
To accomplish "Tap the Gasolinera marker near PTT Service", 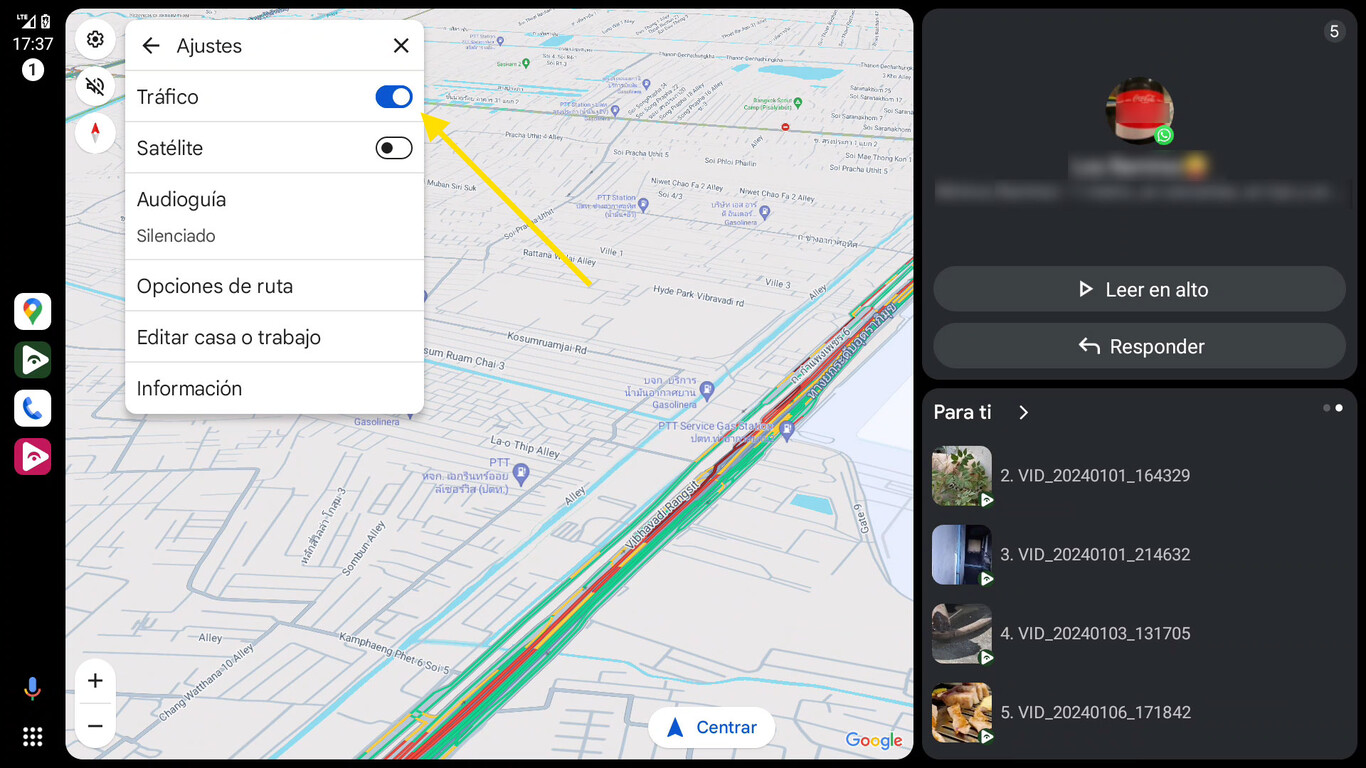I will pos(707,389).
